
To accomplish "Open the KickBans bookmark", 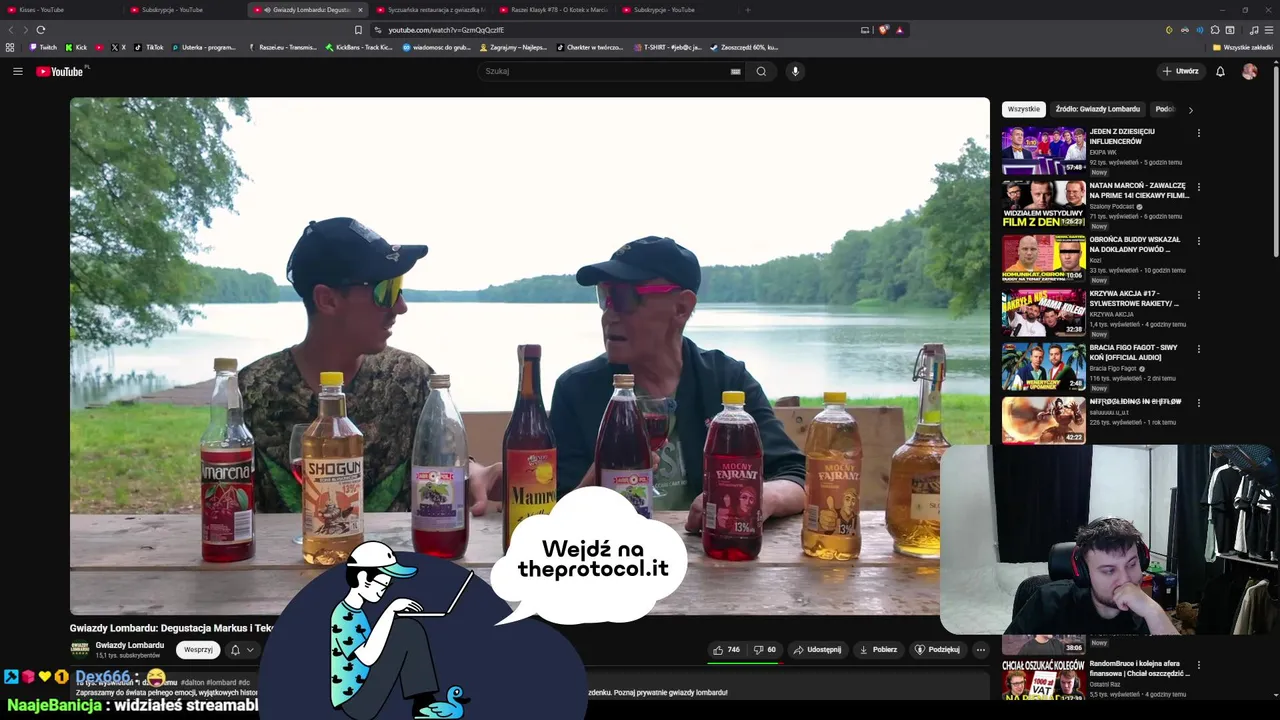I will [358, 47].
